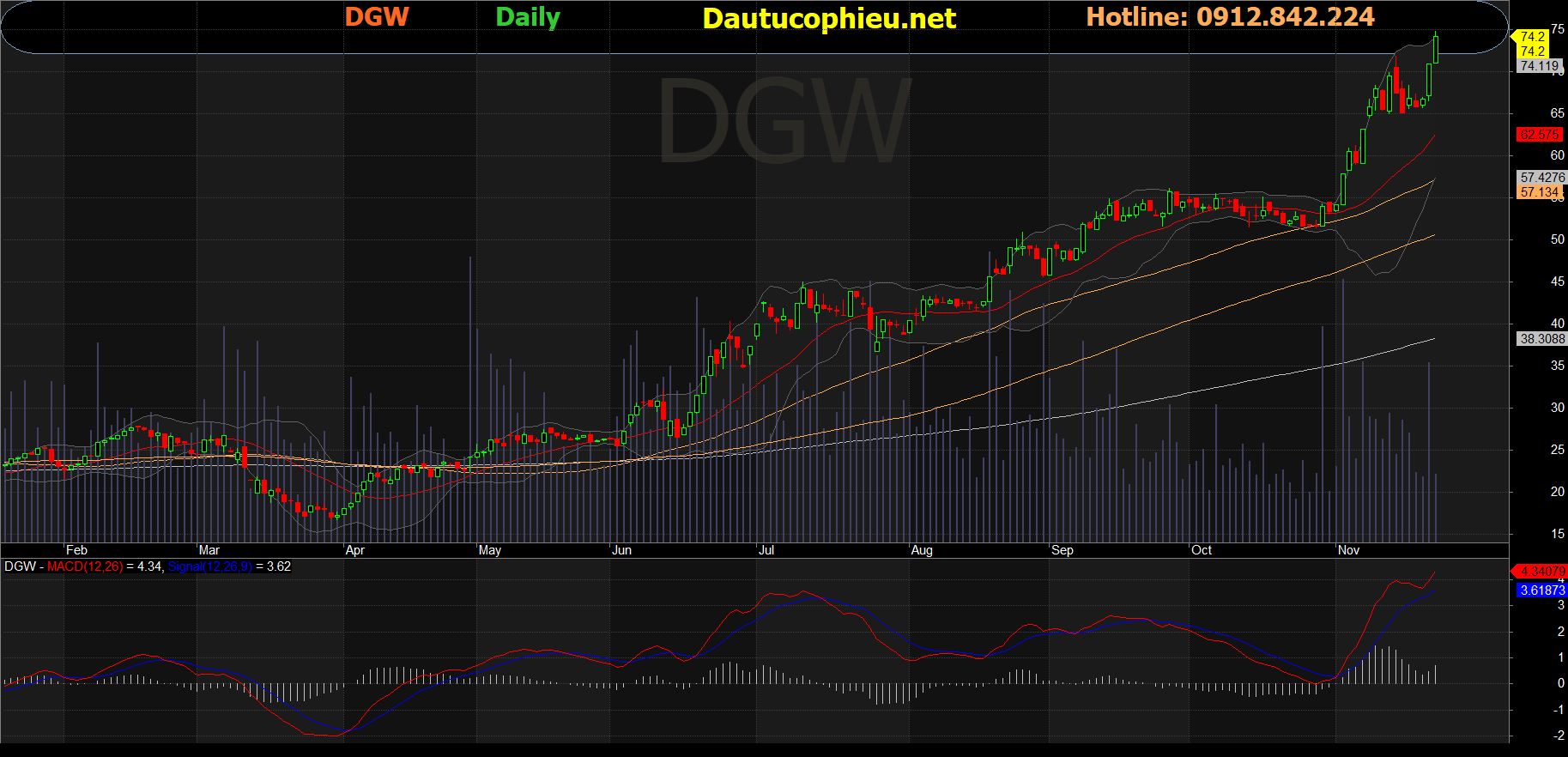1568x757 pixels.
Task: Click the Nov marker on time axis
Action: 1348,550
